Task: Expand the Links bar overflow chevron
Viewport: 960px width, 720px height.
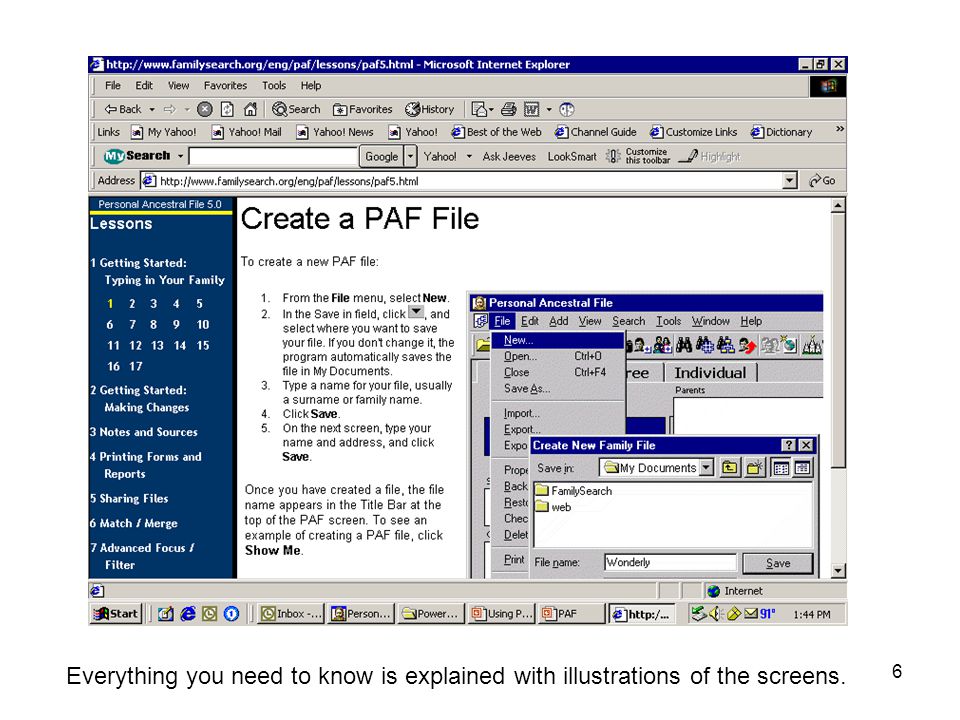Action: (839, 129)
